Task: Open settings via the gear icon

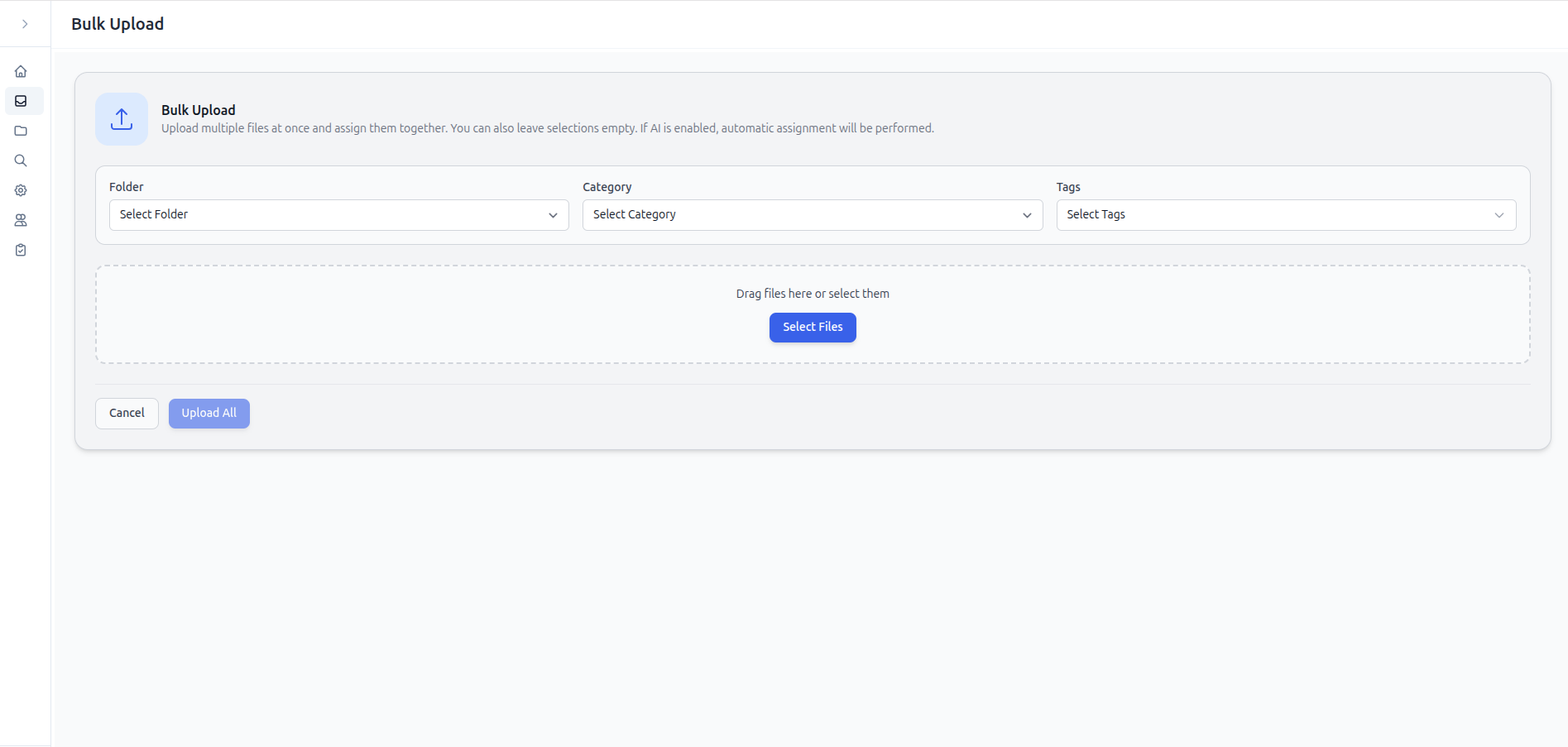Action: click(21, 190)
